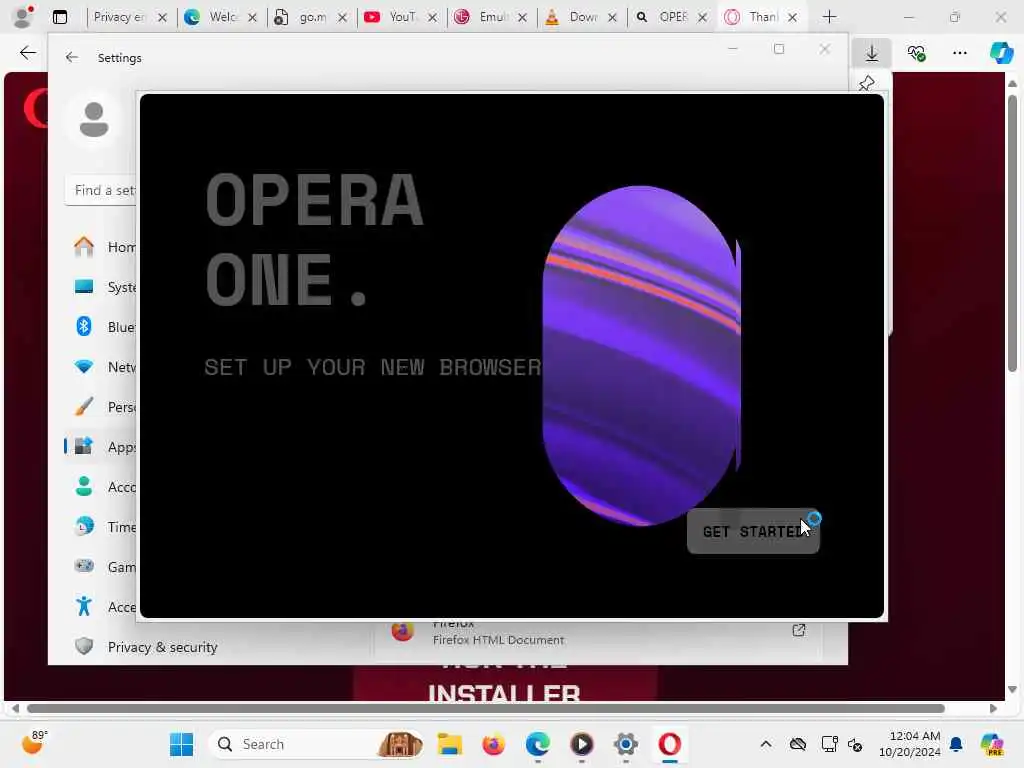Open the Firefox HTML Document external link icon
Image resolution: width=1024 pixels, height=768 pixels.
pos(799,630)
